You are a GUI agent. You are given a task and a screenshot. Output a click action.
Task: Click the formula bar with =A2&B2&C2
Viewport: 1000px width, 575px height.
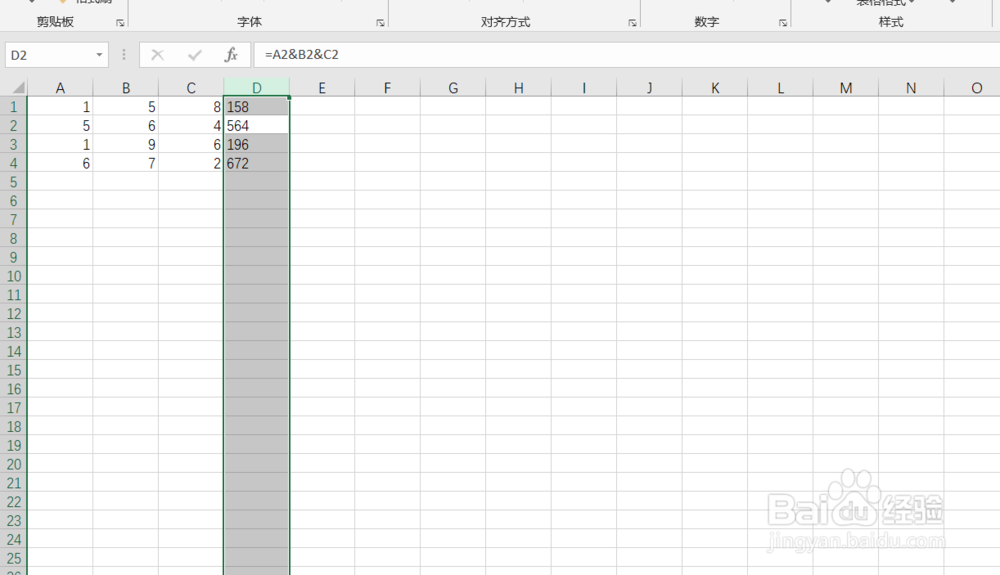(x=626, y=55)
